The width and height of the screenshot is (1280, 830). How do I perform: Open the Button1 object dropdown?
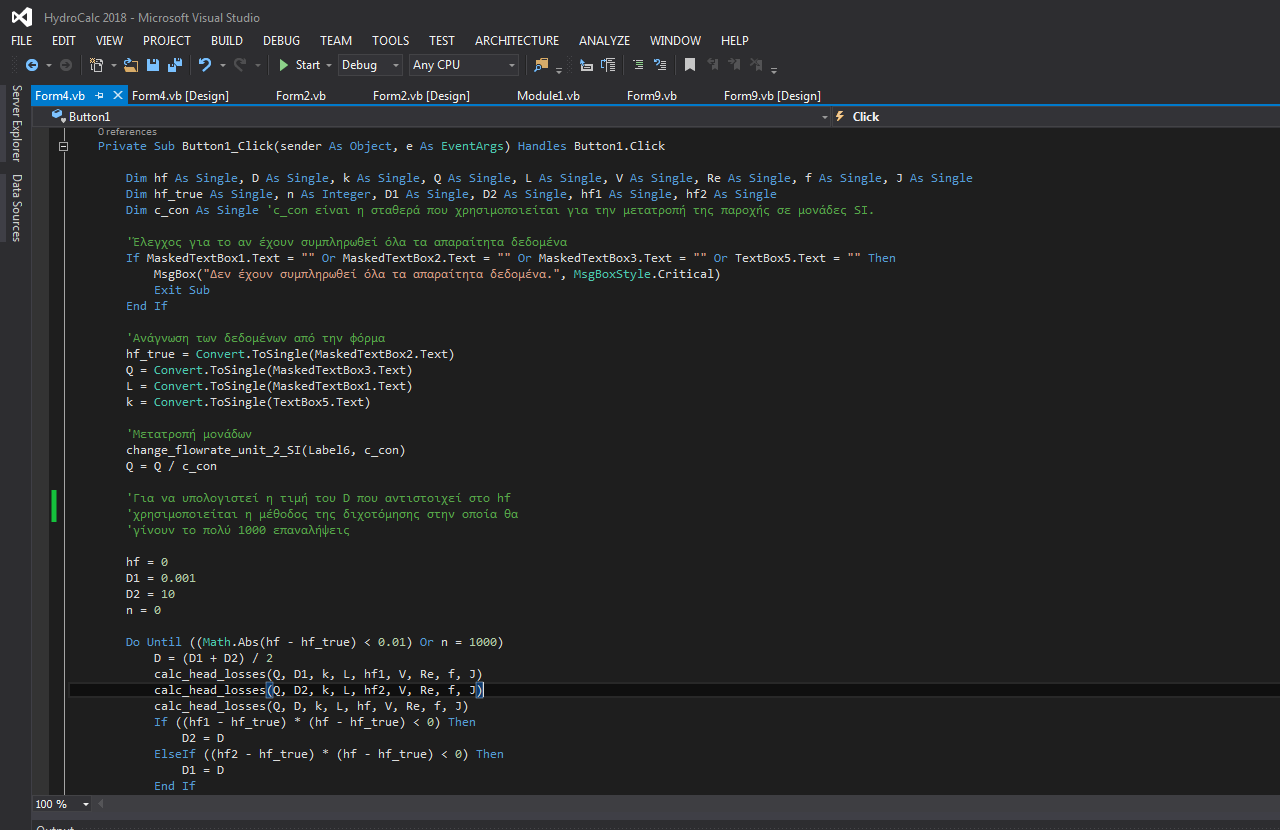tap(825, 117)
